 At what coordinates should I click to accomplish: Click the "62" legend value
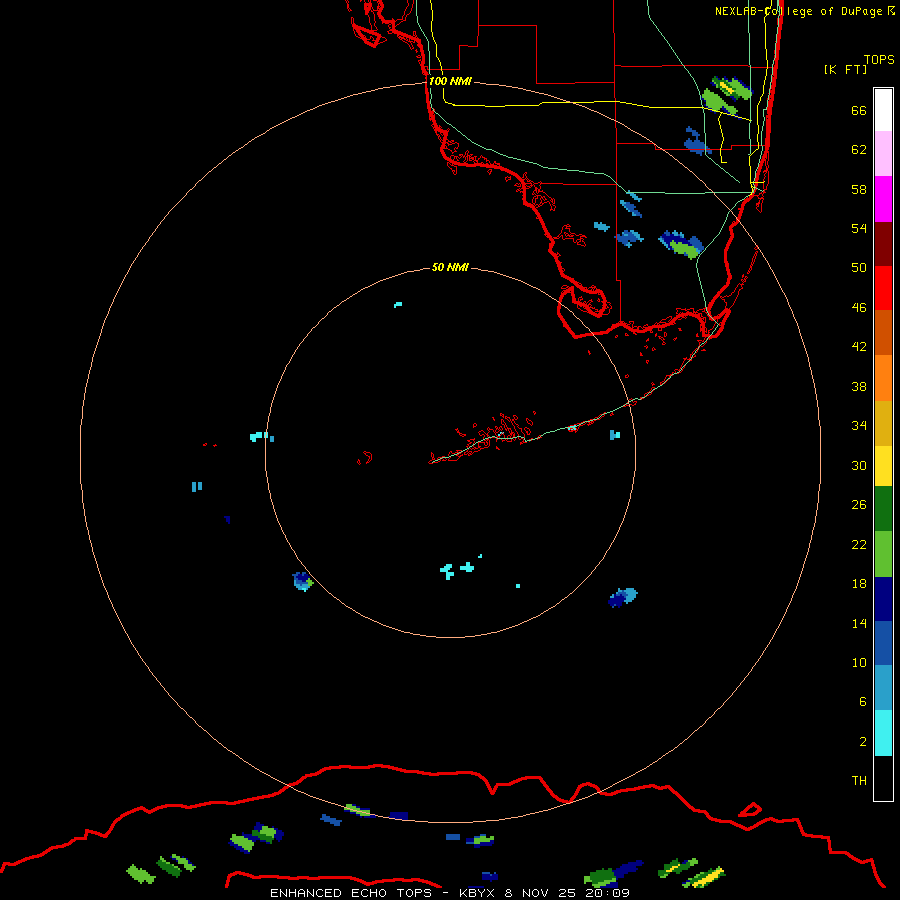859,150
